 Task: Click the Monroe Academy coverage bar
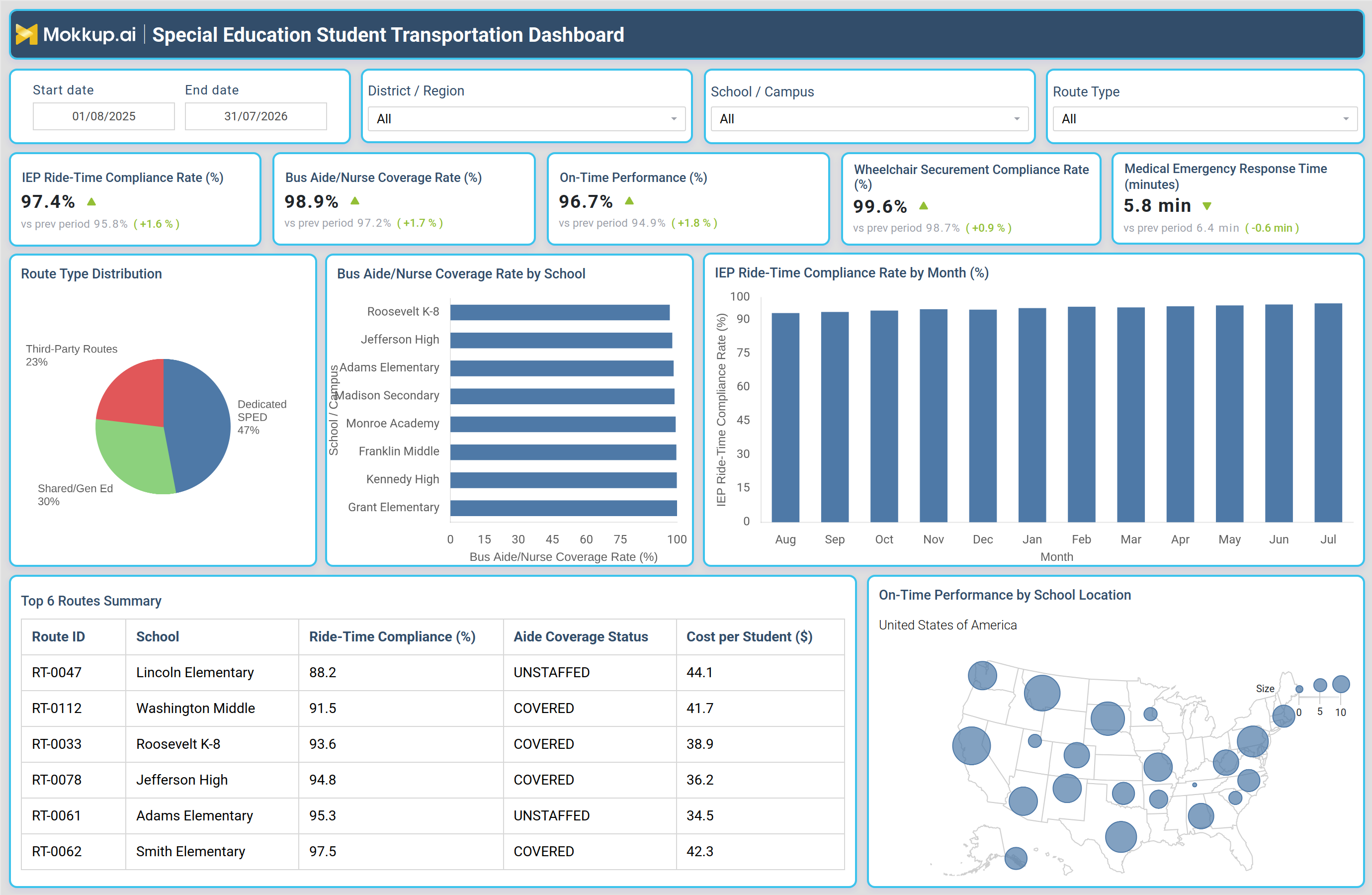point(563,424)
